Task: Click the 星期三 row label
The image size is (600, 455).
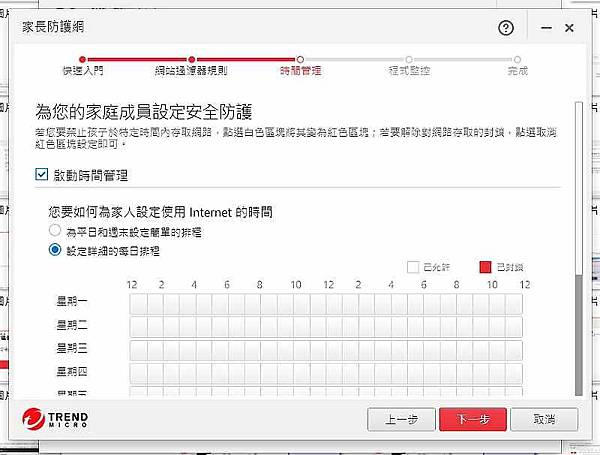Action: pos(72,348)
